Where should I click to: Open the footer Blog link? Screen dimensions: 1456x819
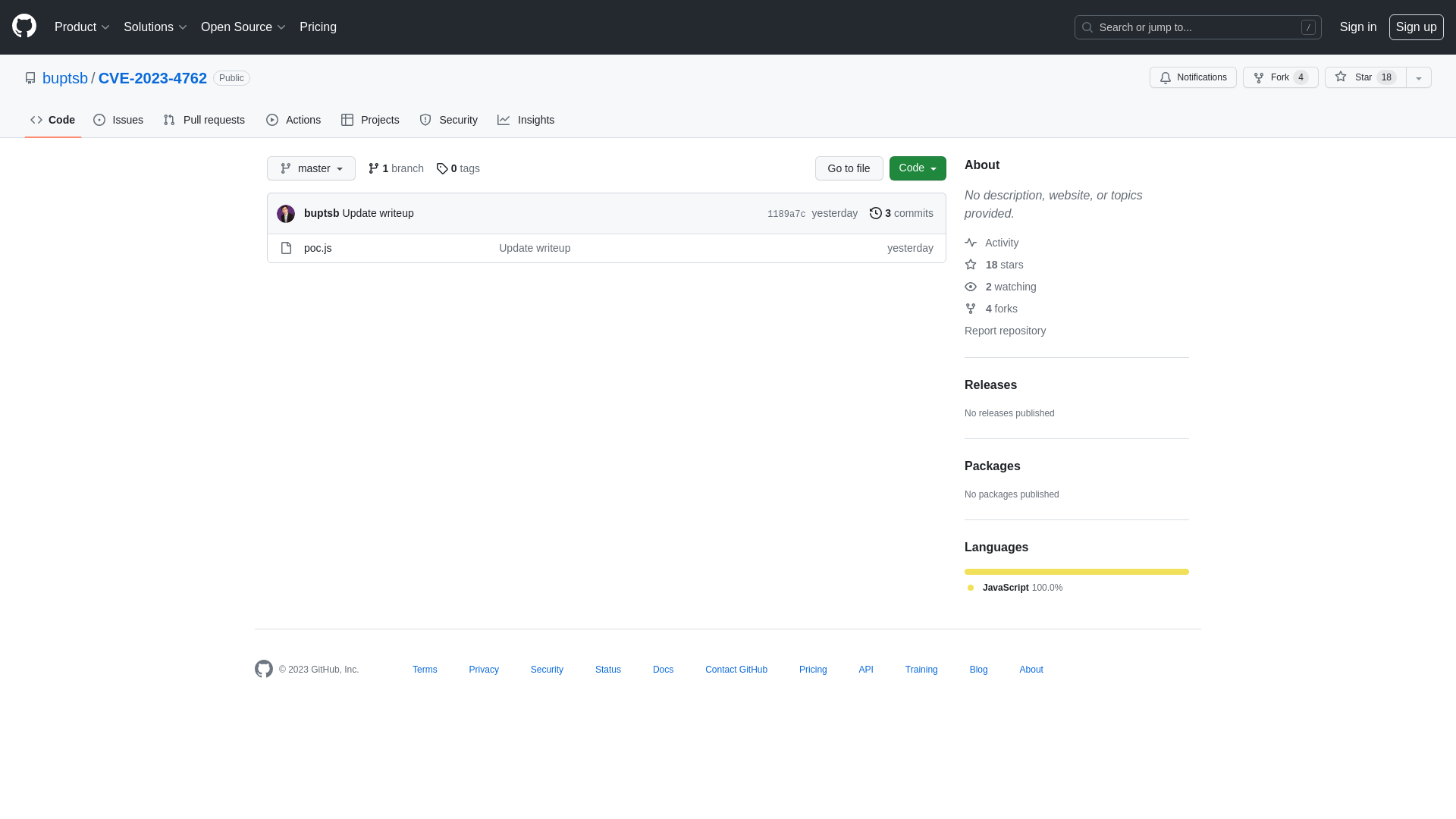pyautogui.click(x=978, y=670)
